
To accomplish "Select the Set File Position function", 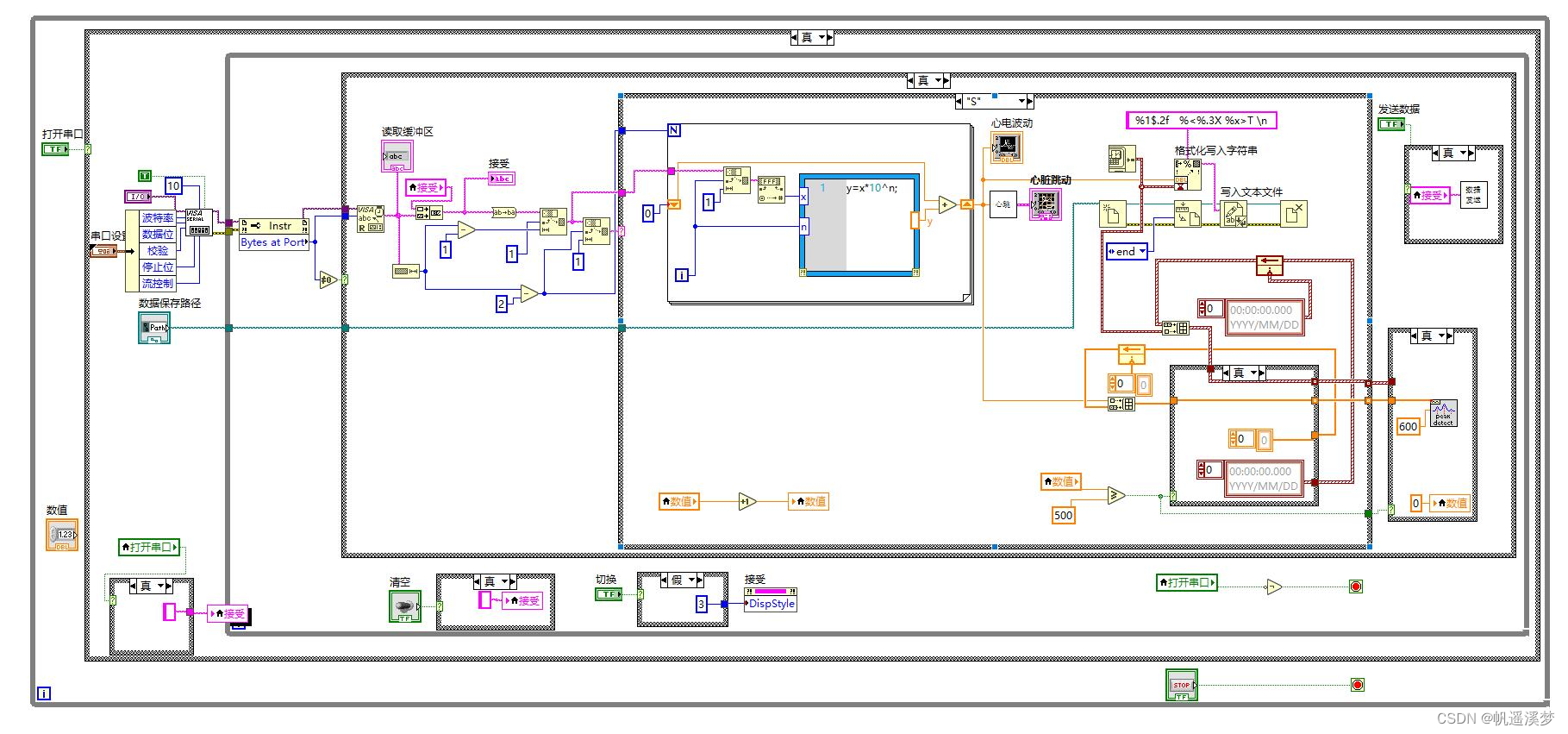I will (x=1188, y=214).
